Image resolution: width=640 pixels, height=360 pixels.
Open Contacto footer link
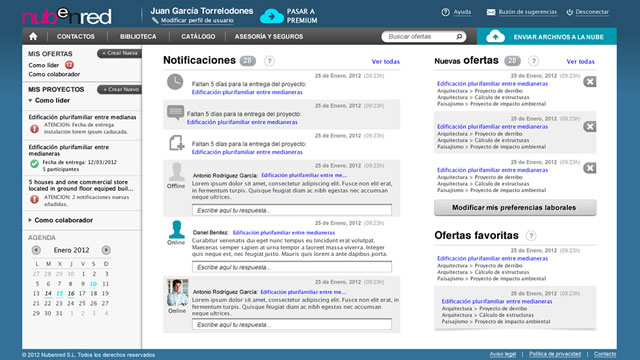click(x=605, y=354)
